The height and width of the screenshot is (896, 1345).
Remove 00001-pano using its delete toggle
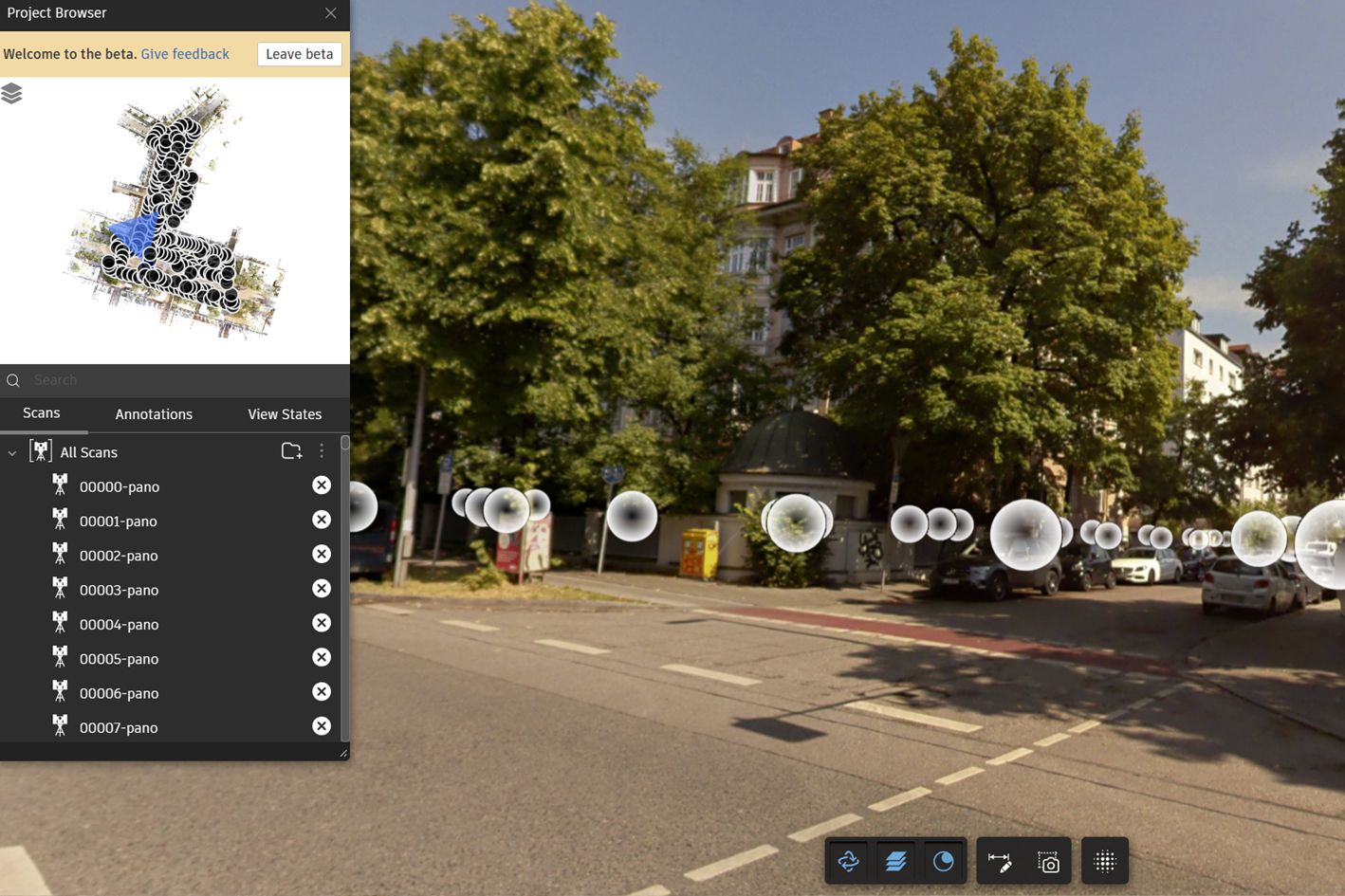322,519
